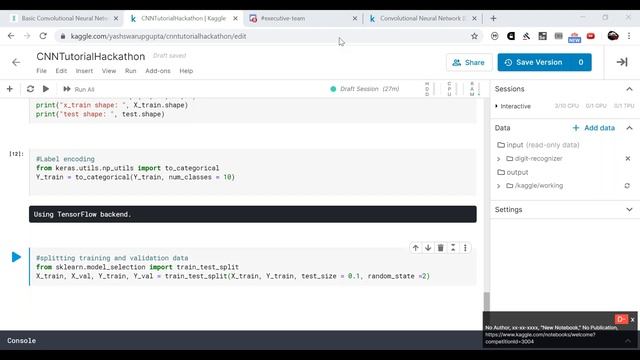Viewport: 640px width, 360px height.
Task: Bookmark this page with the star icon
Action: [x=474, y=36]
